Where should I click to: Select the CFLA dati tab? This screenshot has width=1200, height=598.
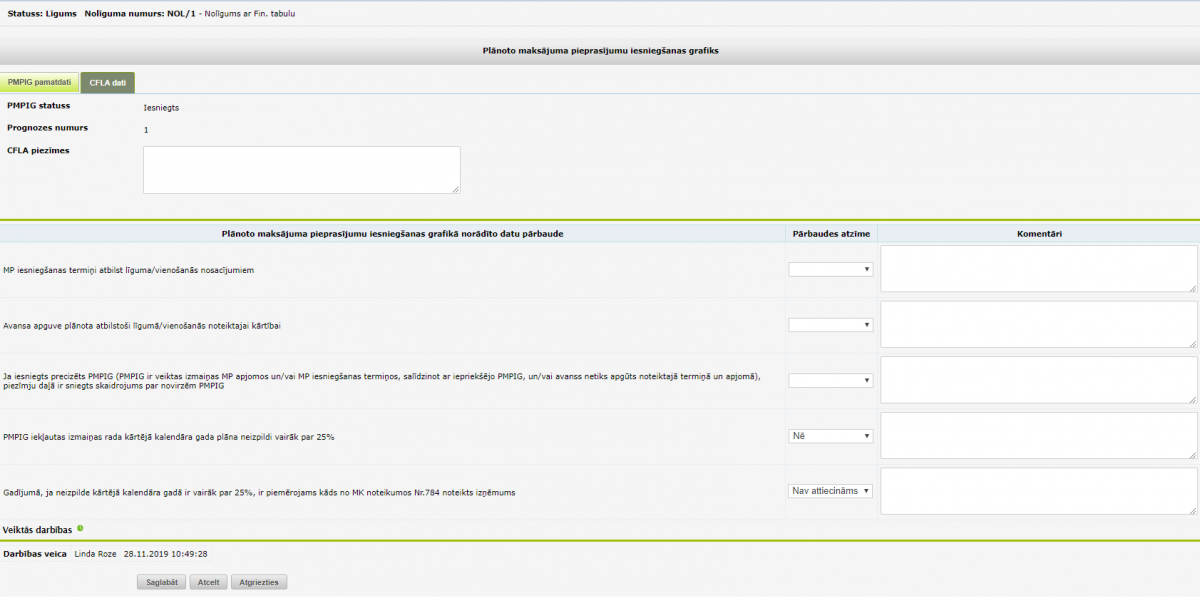[107, 82]
